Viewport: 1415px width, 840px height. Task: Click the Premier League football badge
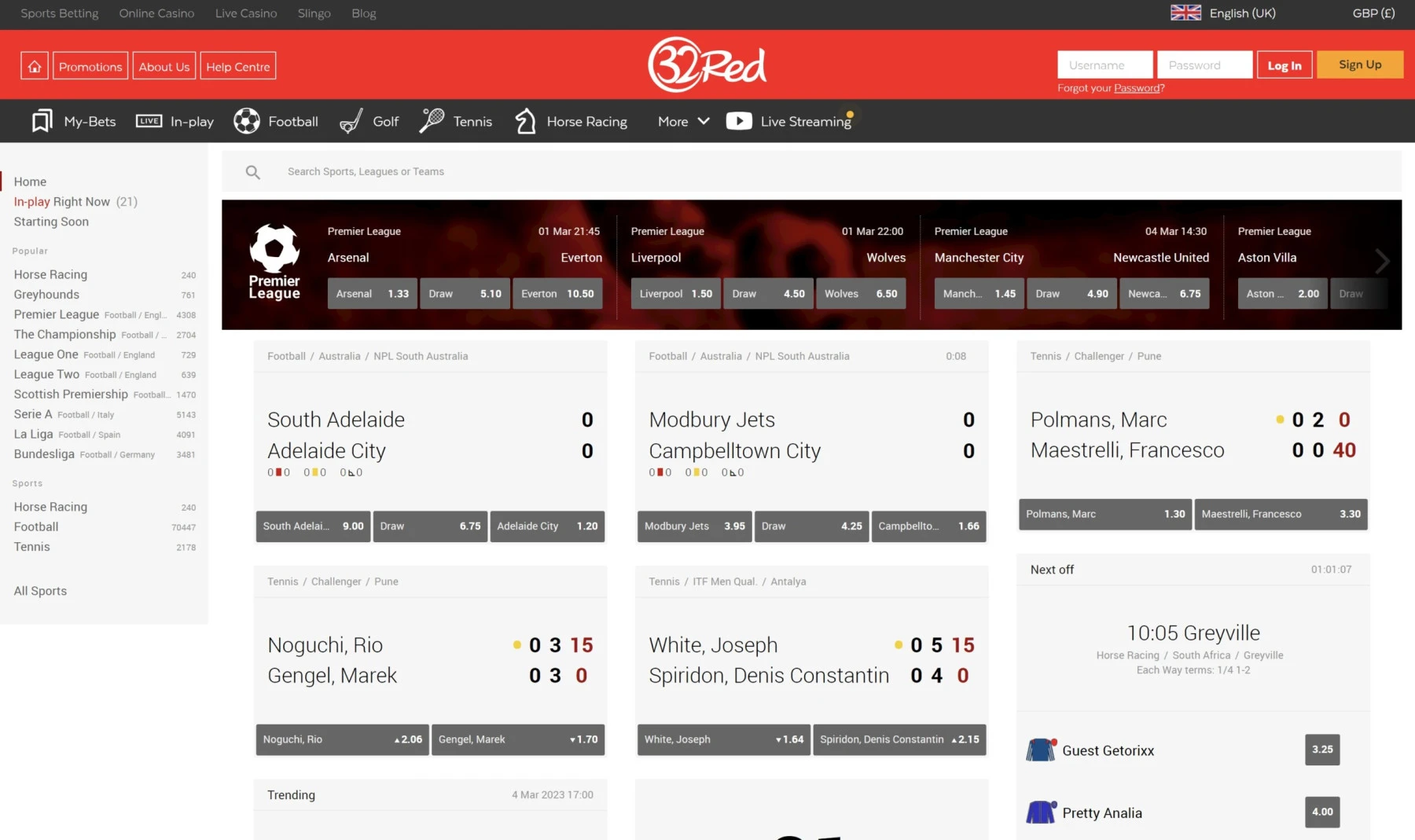pyautogui.click(x=274, y=262)
